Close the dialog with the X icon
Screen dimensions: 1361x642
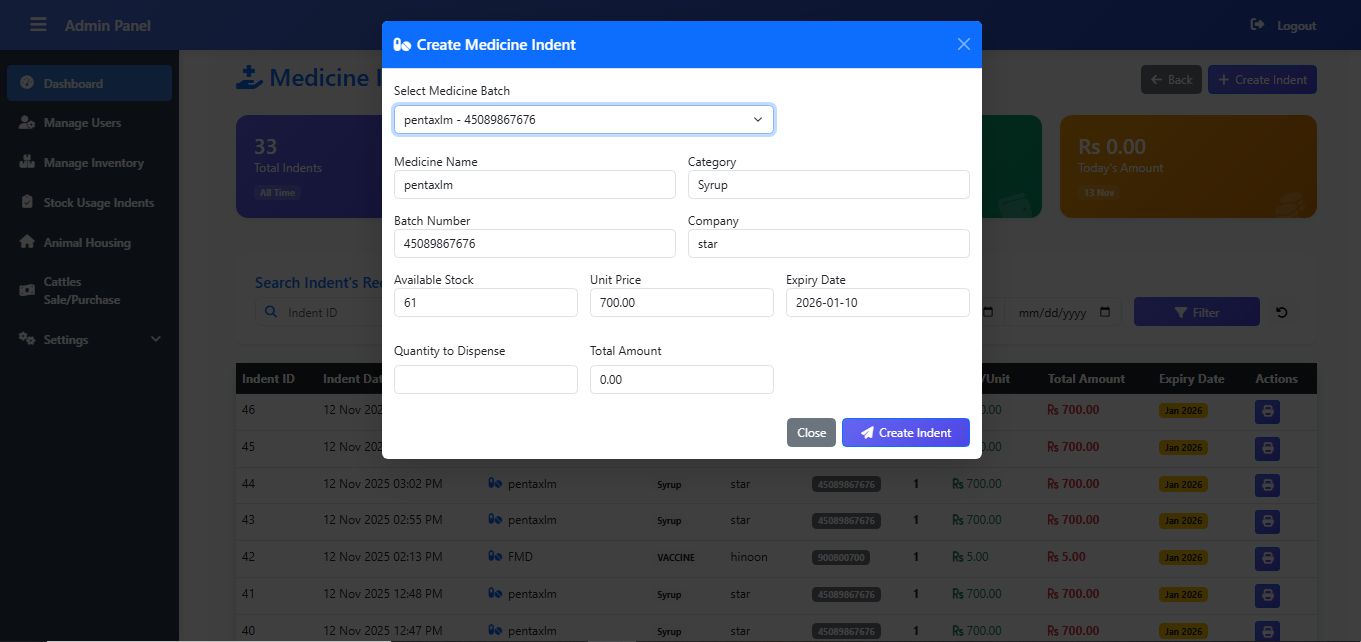(x=963, y=44)
